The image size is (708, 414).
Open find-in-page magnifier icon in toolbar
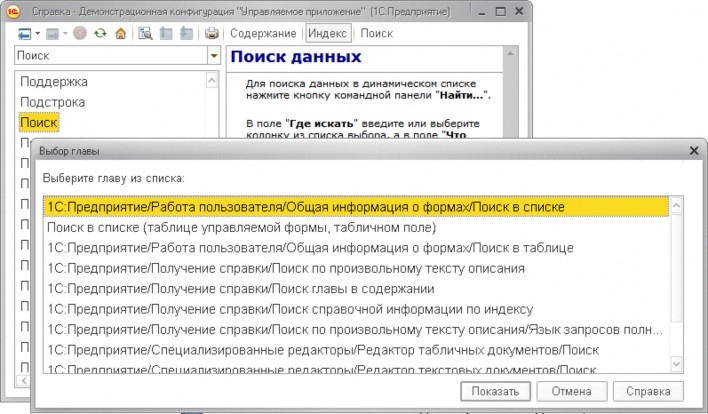pyautogui.click(x=145, y=33)
